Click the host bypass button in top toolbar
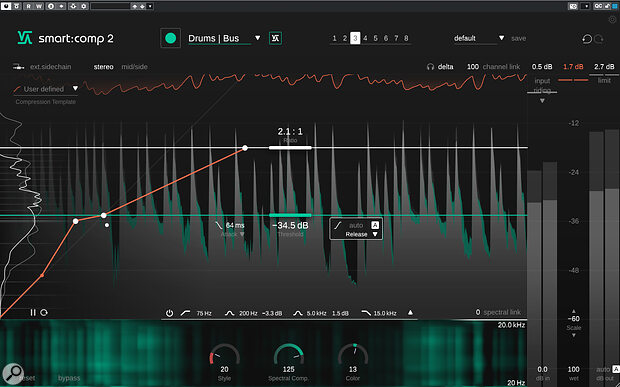The image size is (620, 387). pos(6,6)
